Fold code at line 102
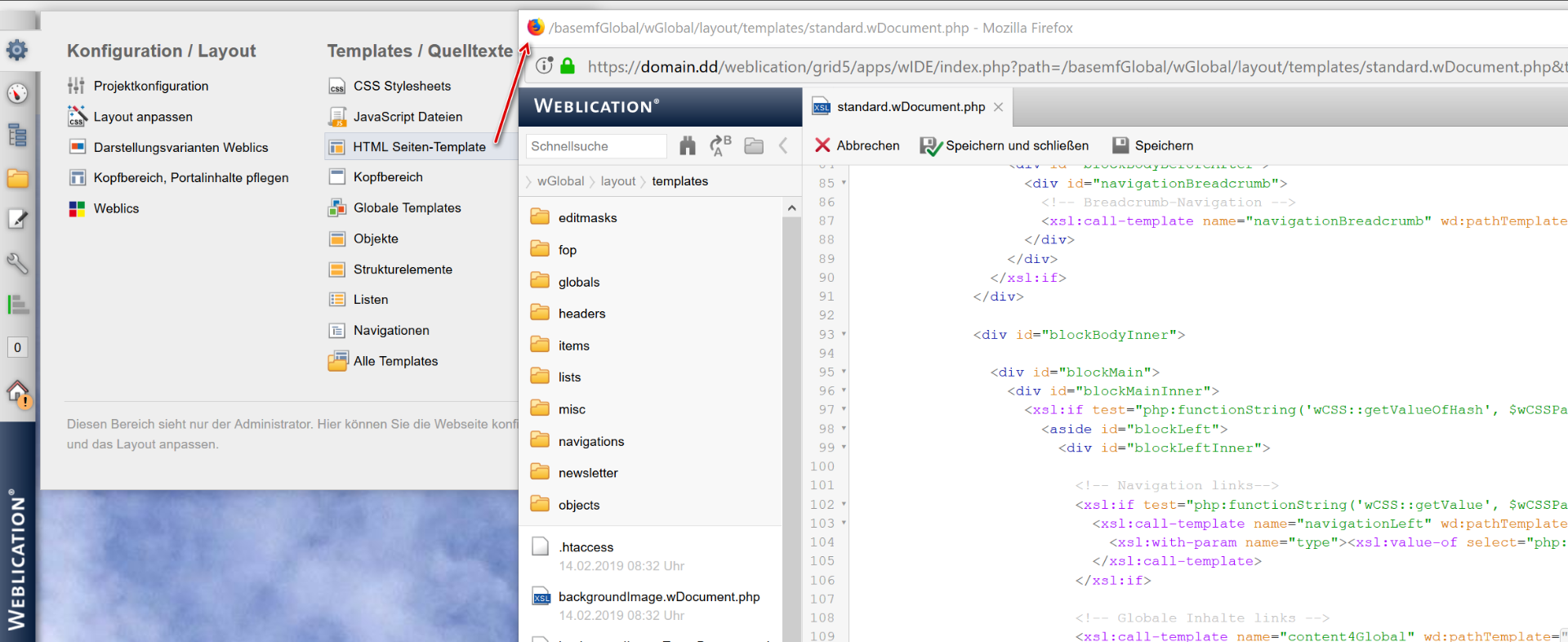This screenshot has height=642, width=1568. (844, 504)
